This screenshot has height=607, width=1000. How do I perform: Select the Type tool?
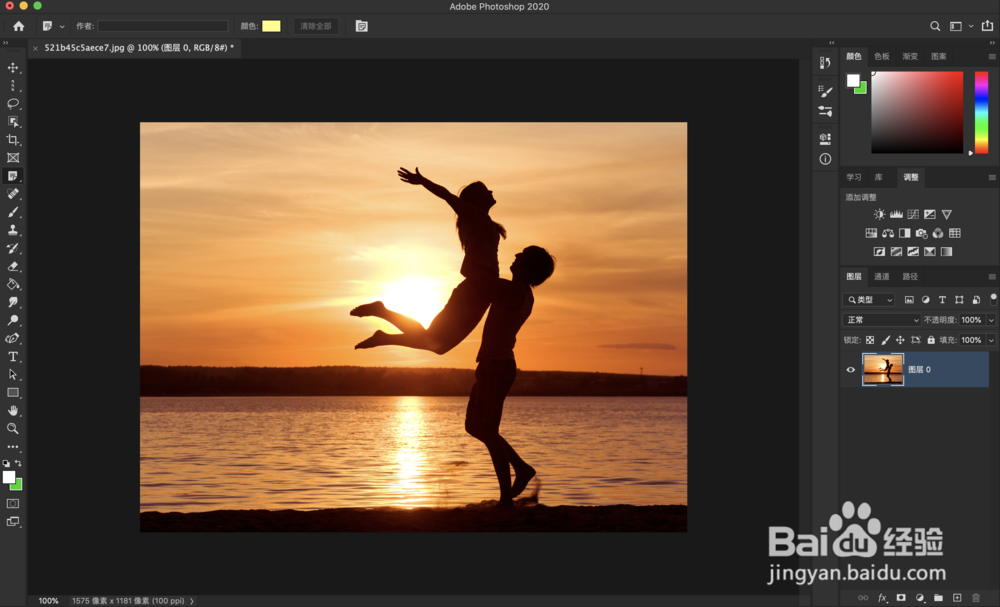pos(13,356)
